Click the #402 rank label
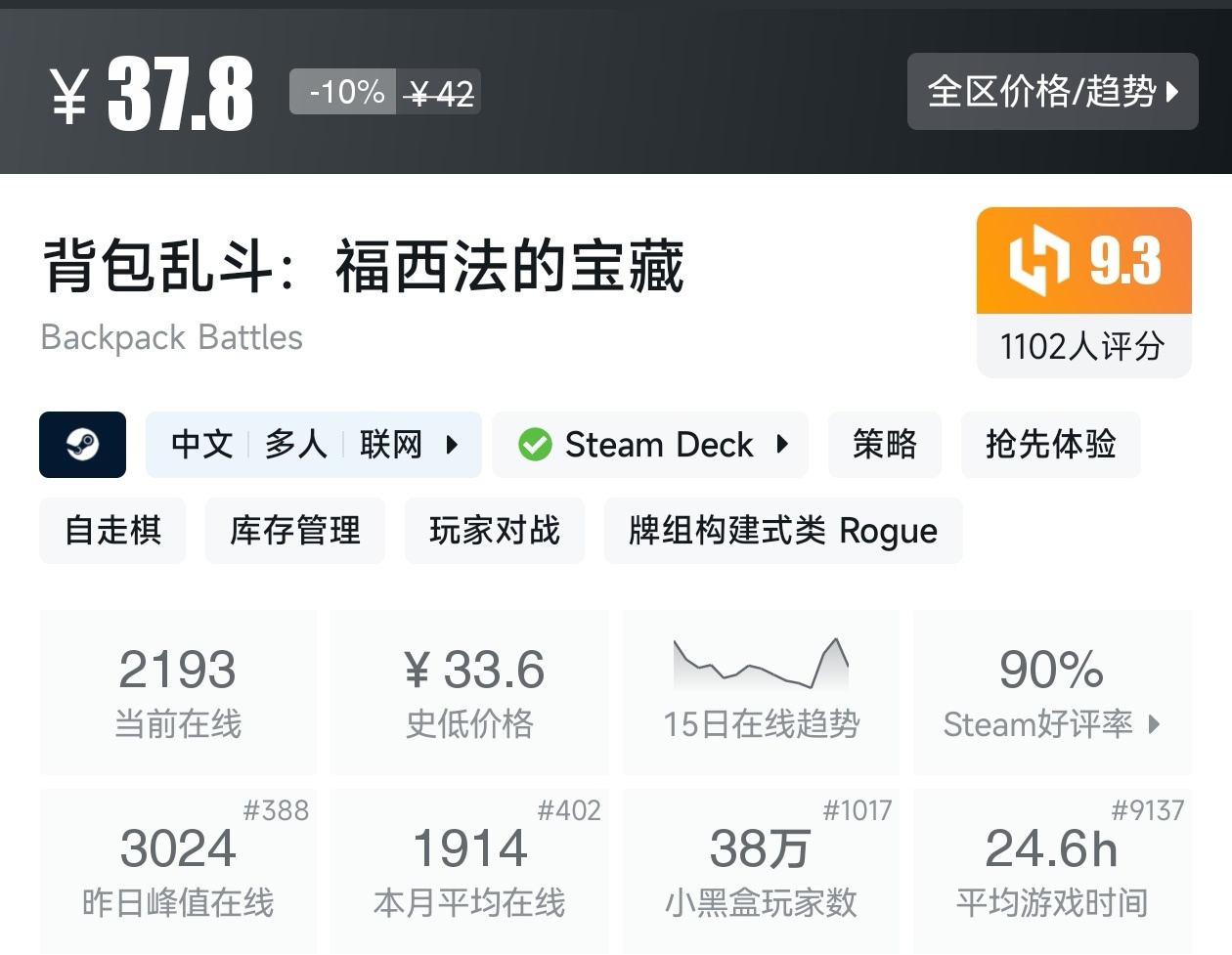This screenshot has width=1232, height=955. click(x=569, y=810)
